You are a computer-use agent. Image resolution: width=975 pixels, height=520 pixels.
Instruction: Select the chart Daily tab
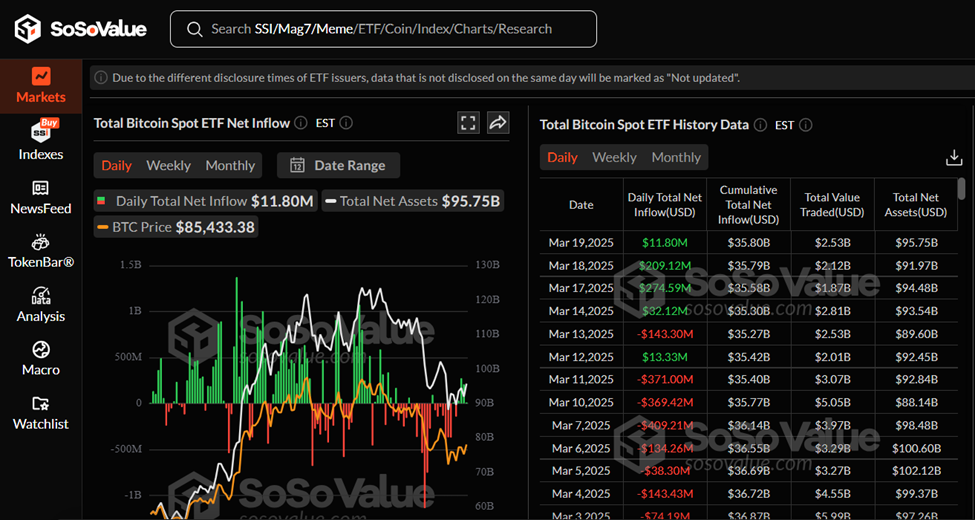[117, 165]
